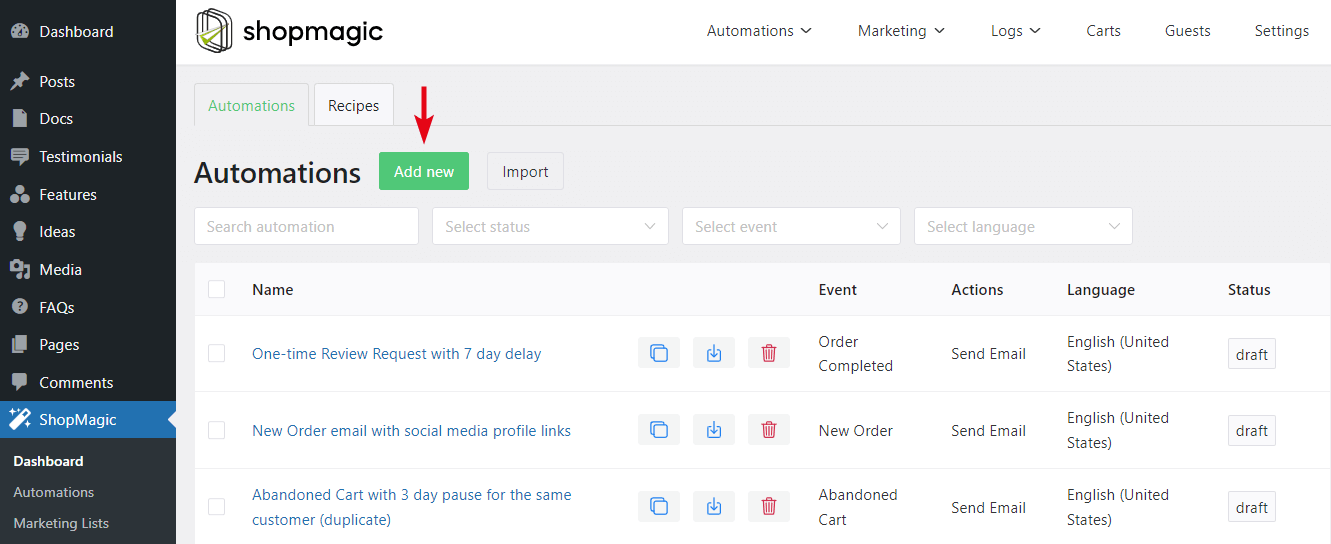Click the "New Order" event cell
The width and height of the screenshot is (1331, 544).
point(855,430)
